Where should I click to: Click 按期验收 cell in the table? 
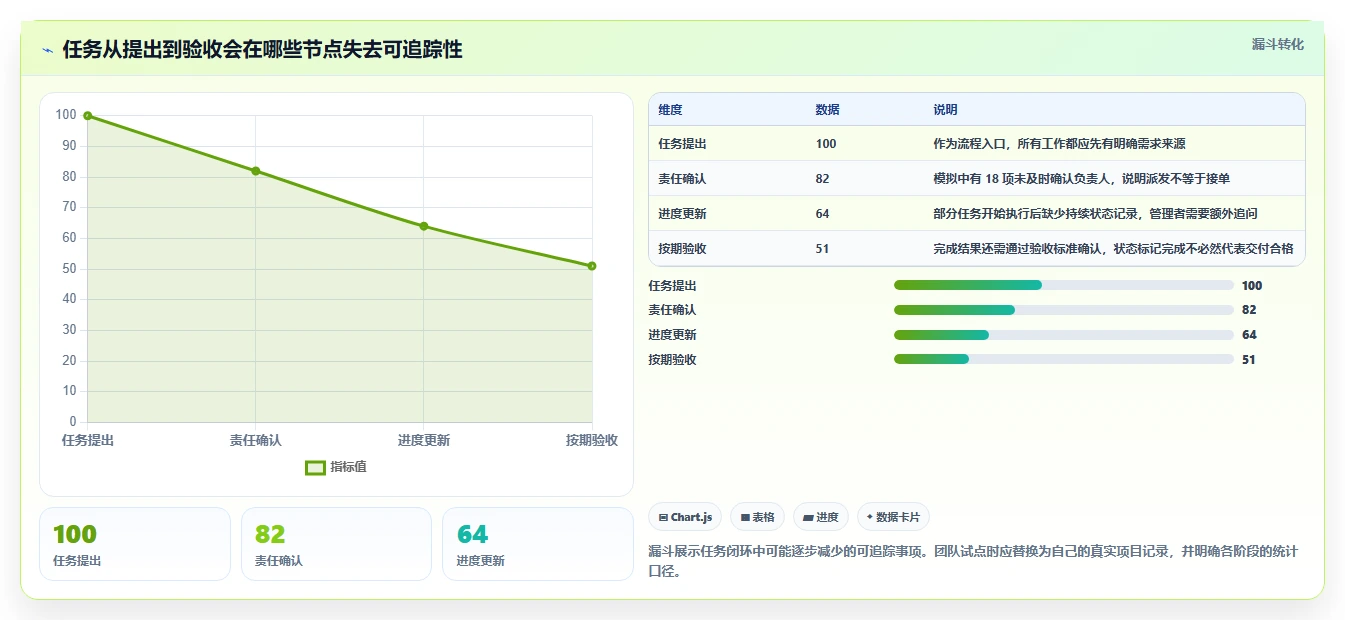coord(683,249)
